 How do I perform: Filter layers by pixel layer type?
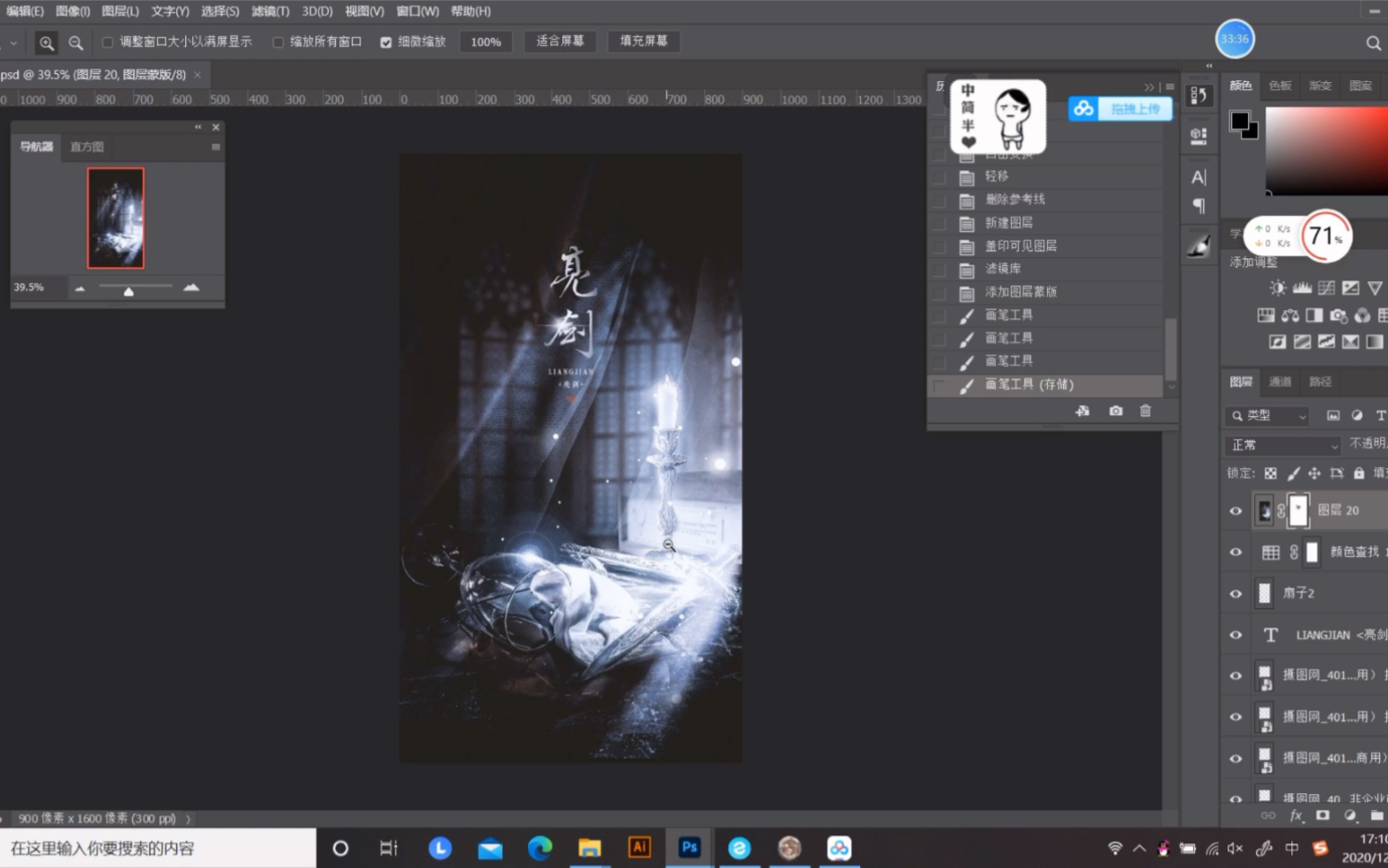click(x=1333, y=416)
